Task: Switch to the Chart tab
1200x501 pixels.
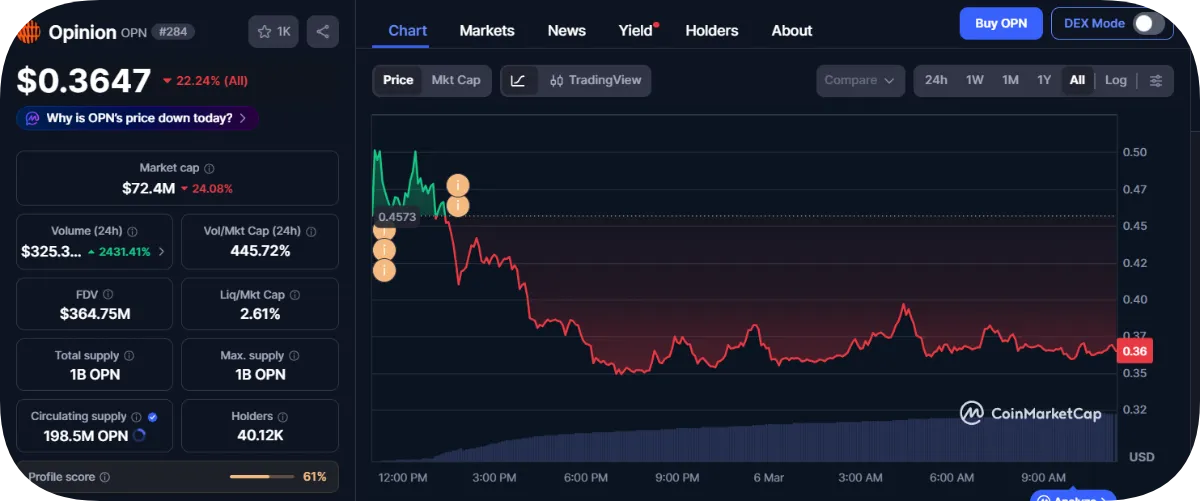Action: pos(408,30)
